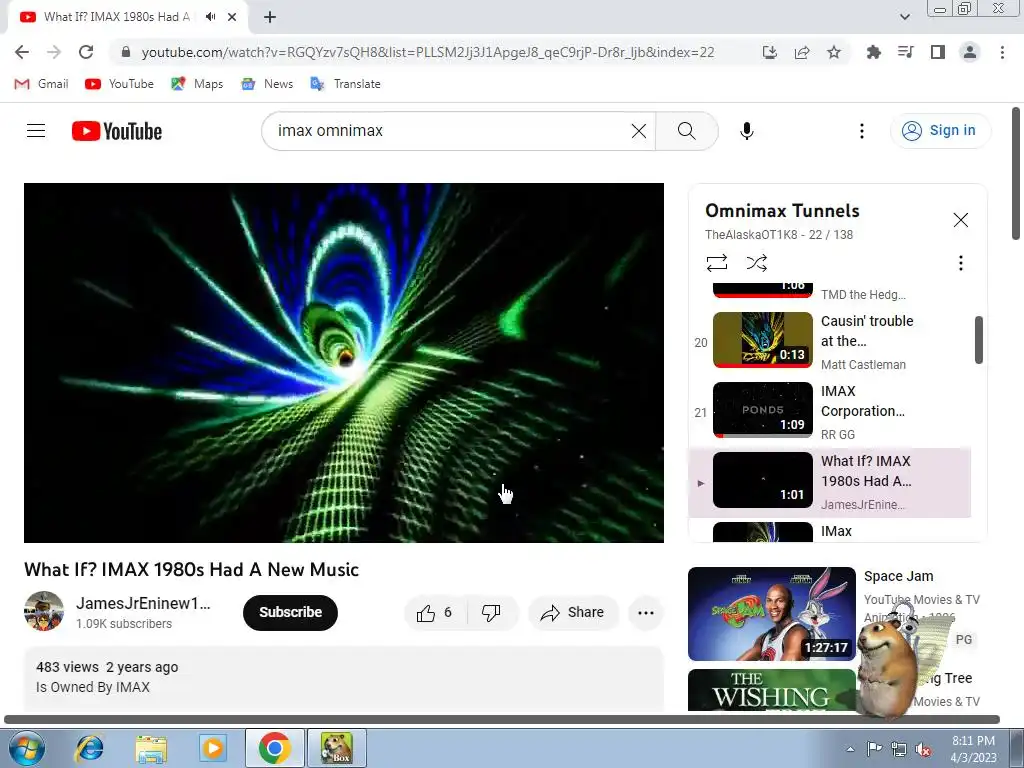The width and height of the screenshot is (1024, 768).
Task: Open Windows Explorer from taskbar
Action: 151,748
